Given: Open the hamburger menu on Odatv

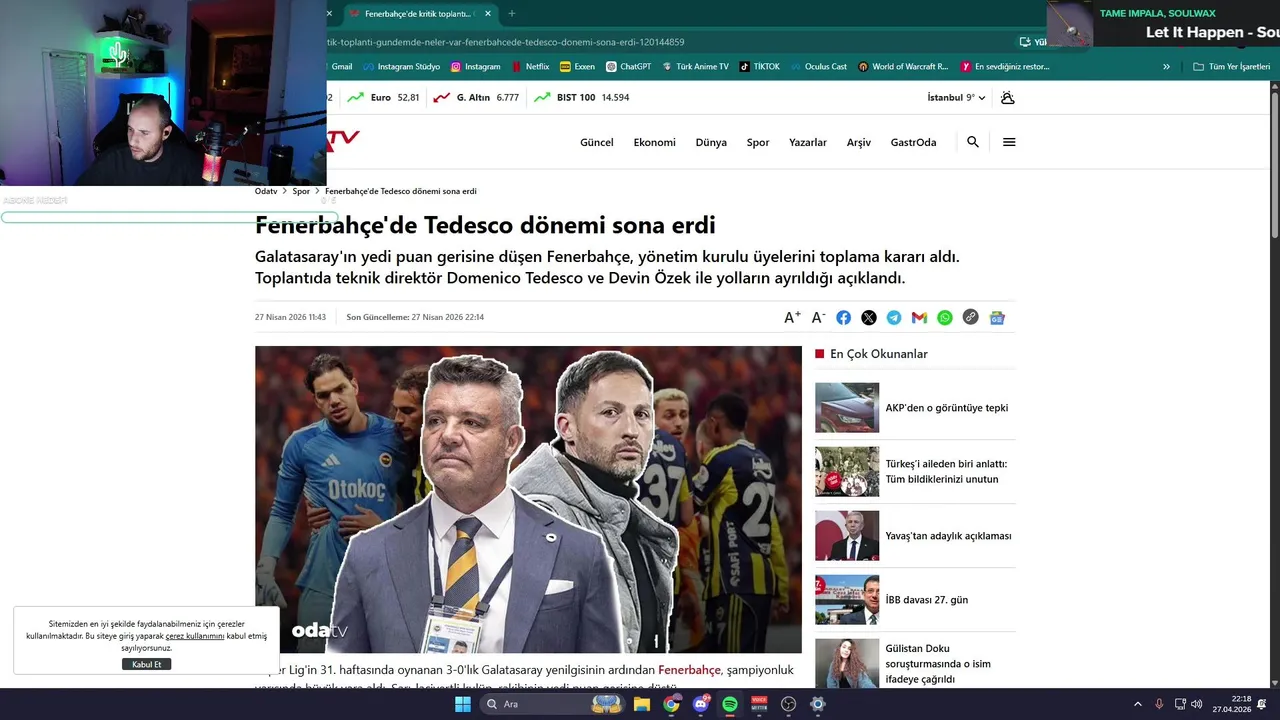Looking at the screenshot, I should [1009, 142].
